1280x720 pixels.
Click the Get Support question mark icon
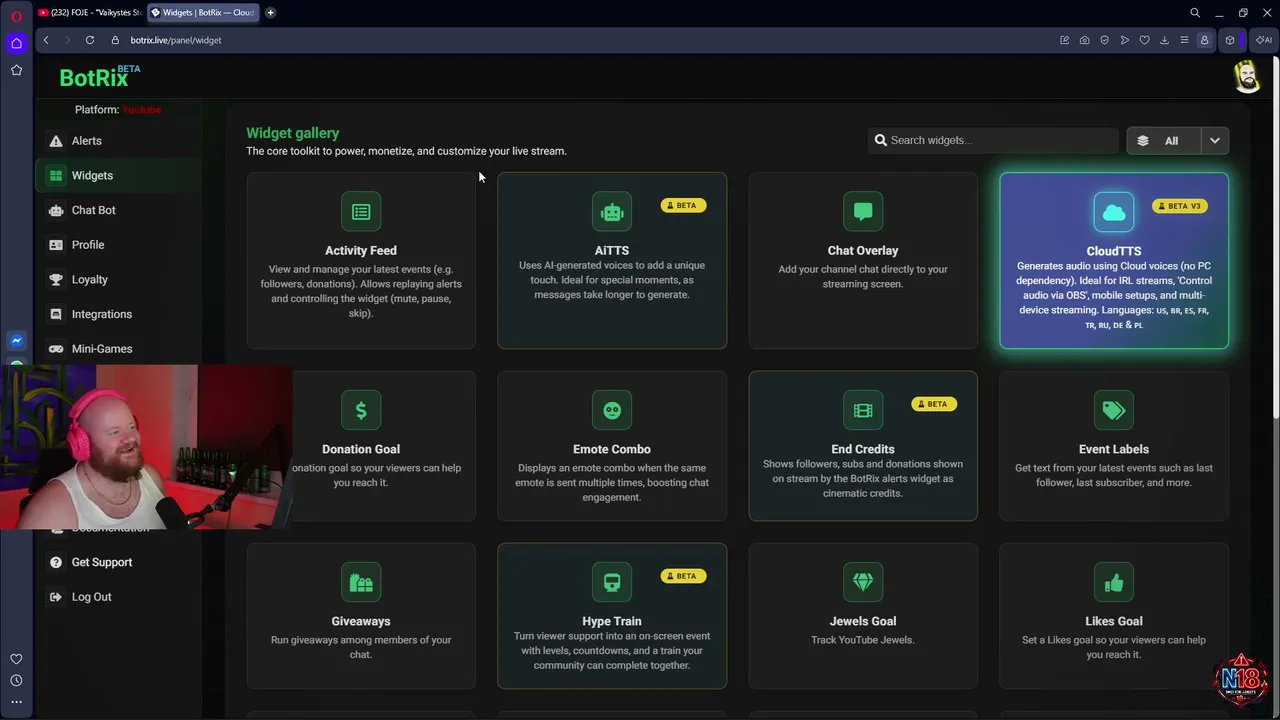tap(56, 562)
